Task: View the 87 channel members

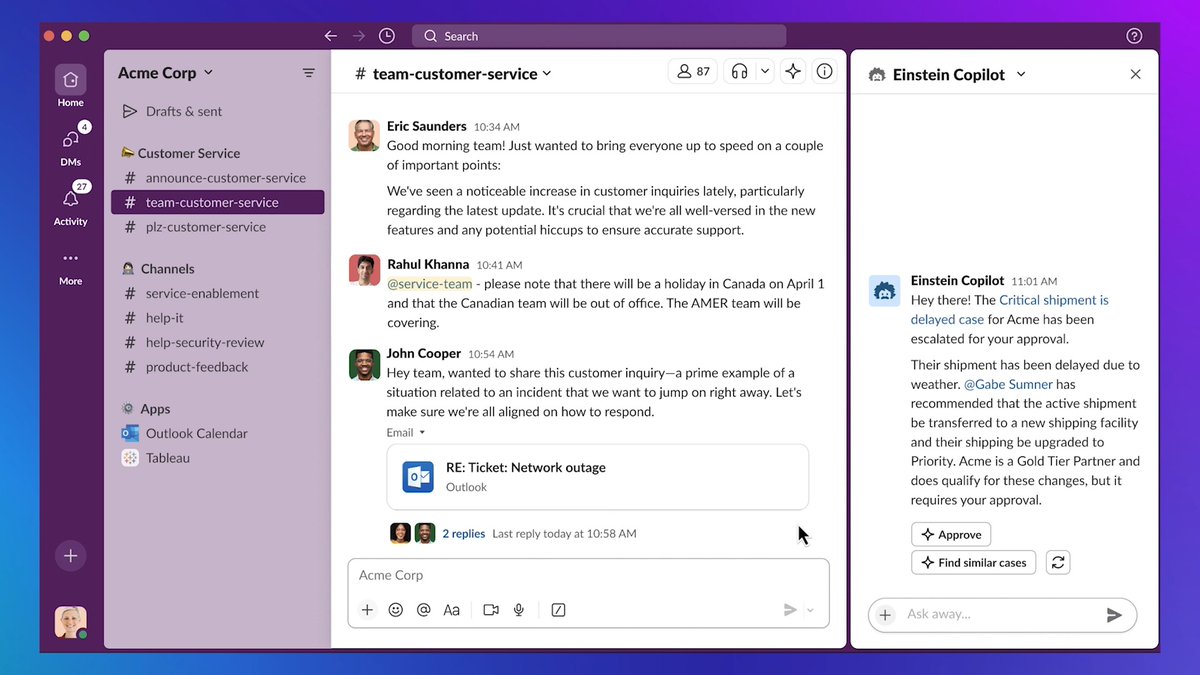Action: pos(693,72)
